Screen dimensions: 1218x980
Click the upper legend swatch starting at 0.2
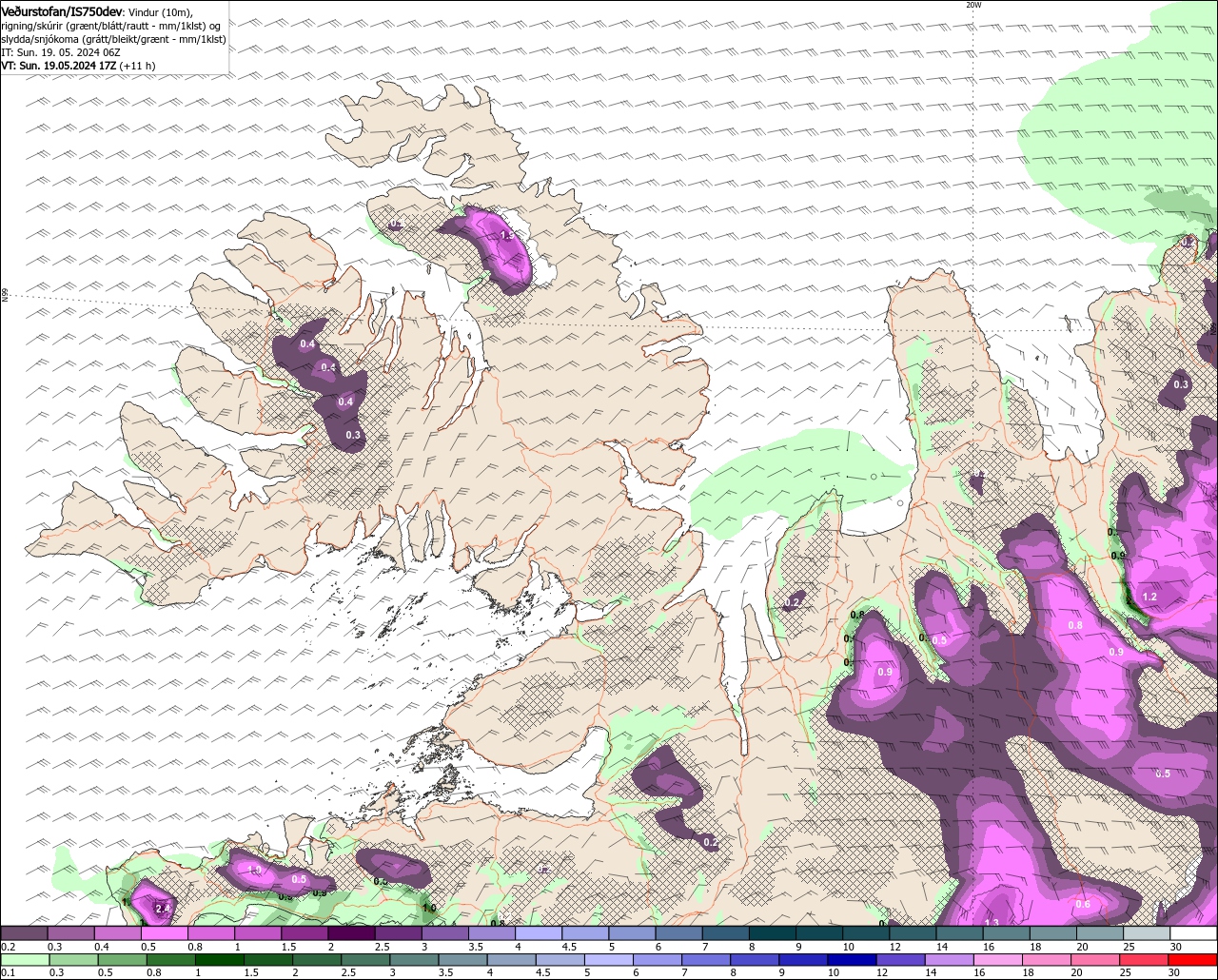(x=24, y=934)
